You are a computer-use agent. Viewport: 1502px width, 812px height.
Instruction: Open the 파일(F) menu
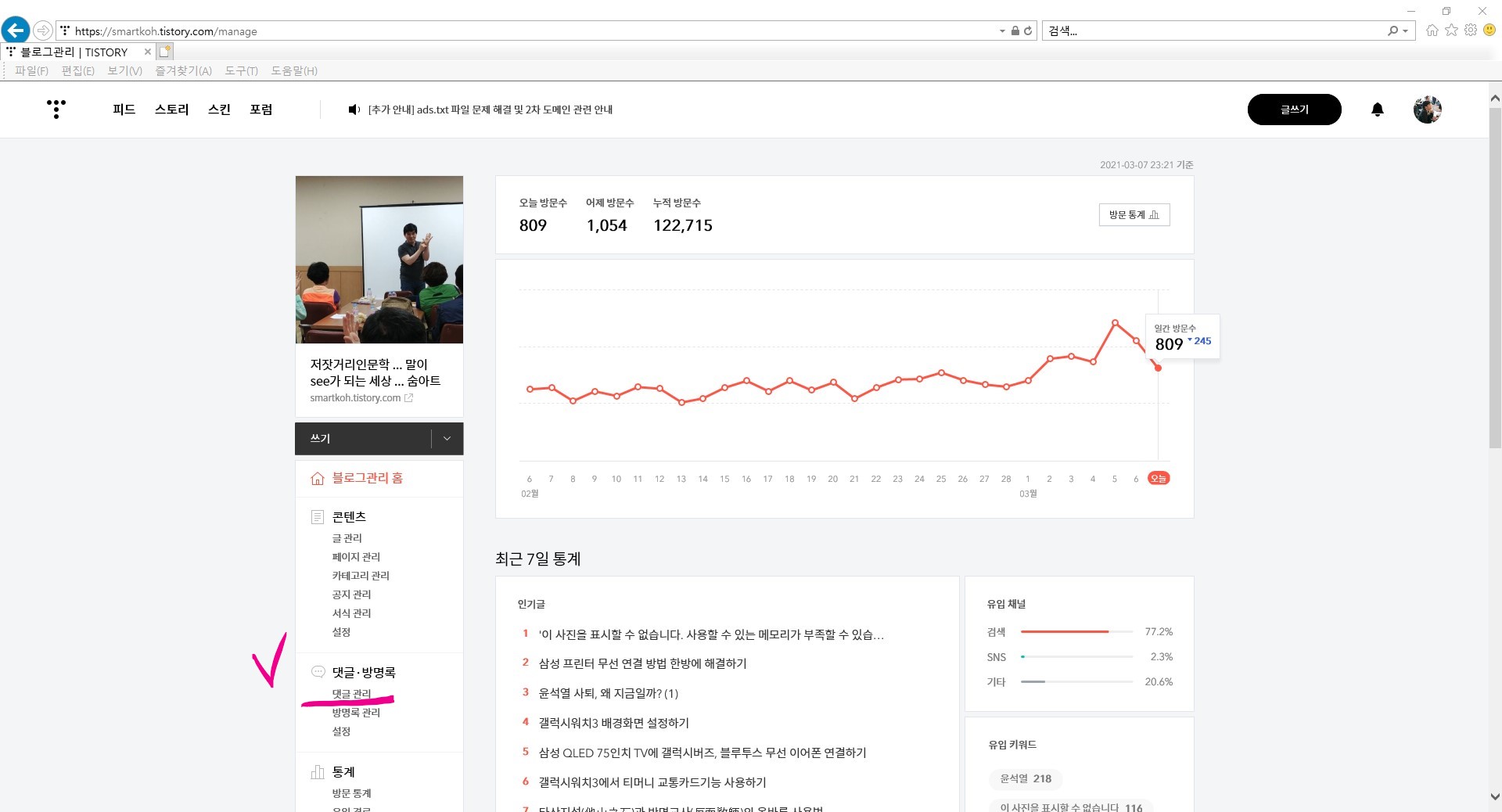[31, 70]
